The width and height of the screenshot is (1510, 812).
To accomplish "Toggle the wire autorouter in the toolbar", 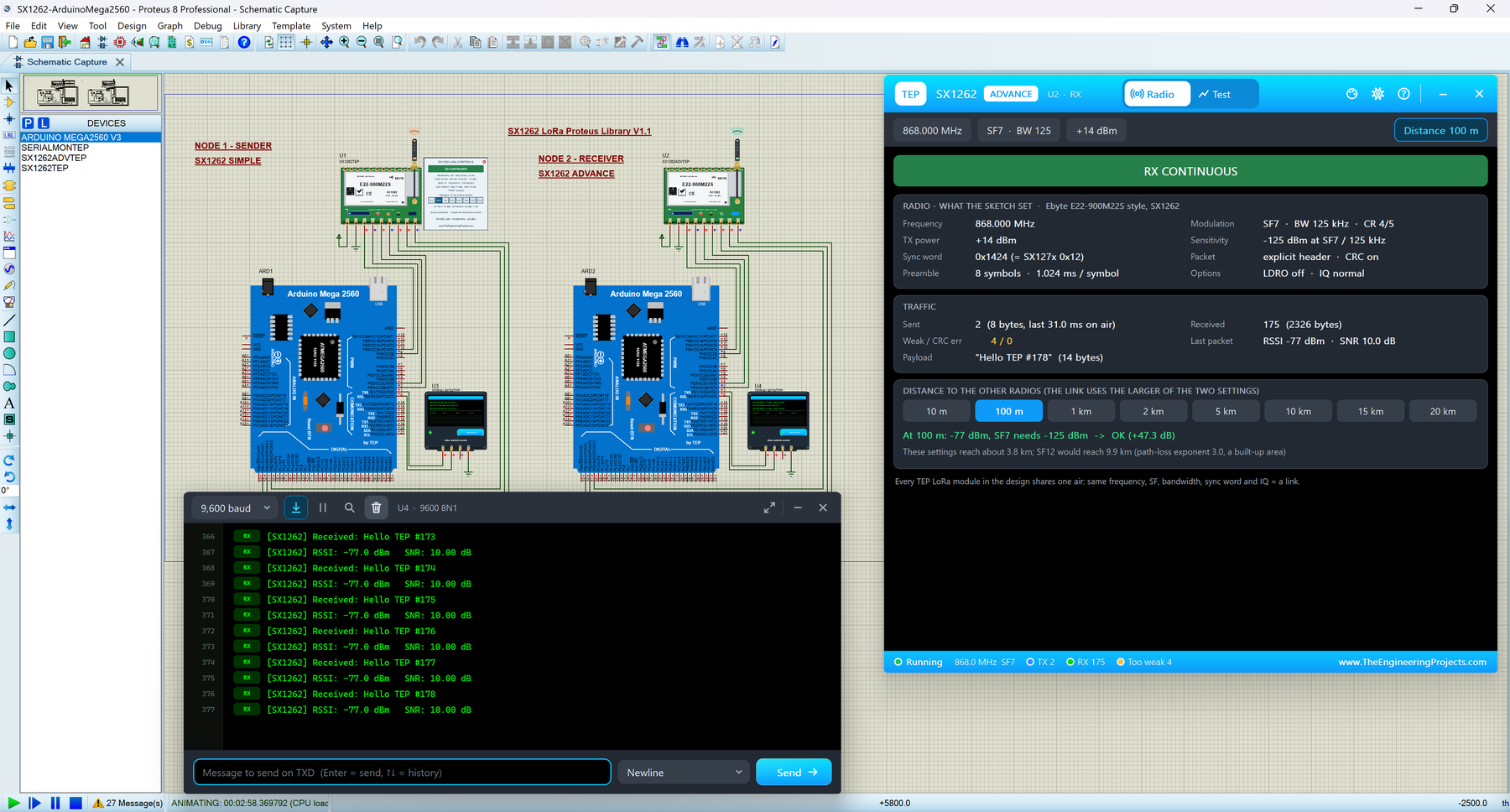I will tap(662, 42).
